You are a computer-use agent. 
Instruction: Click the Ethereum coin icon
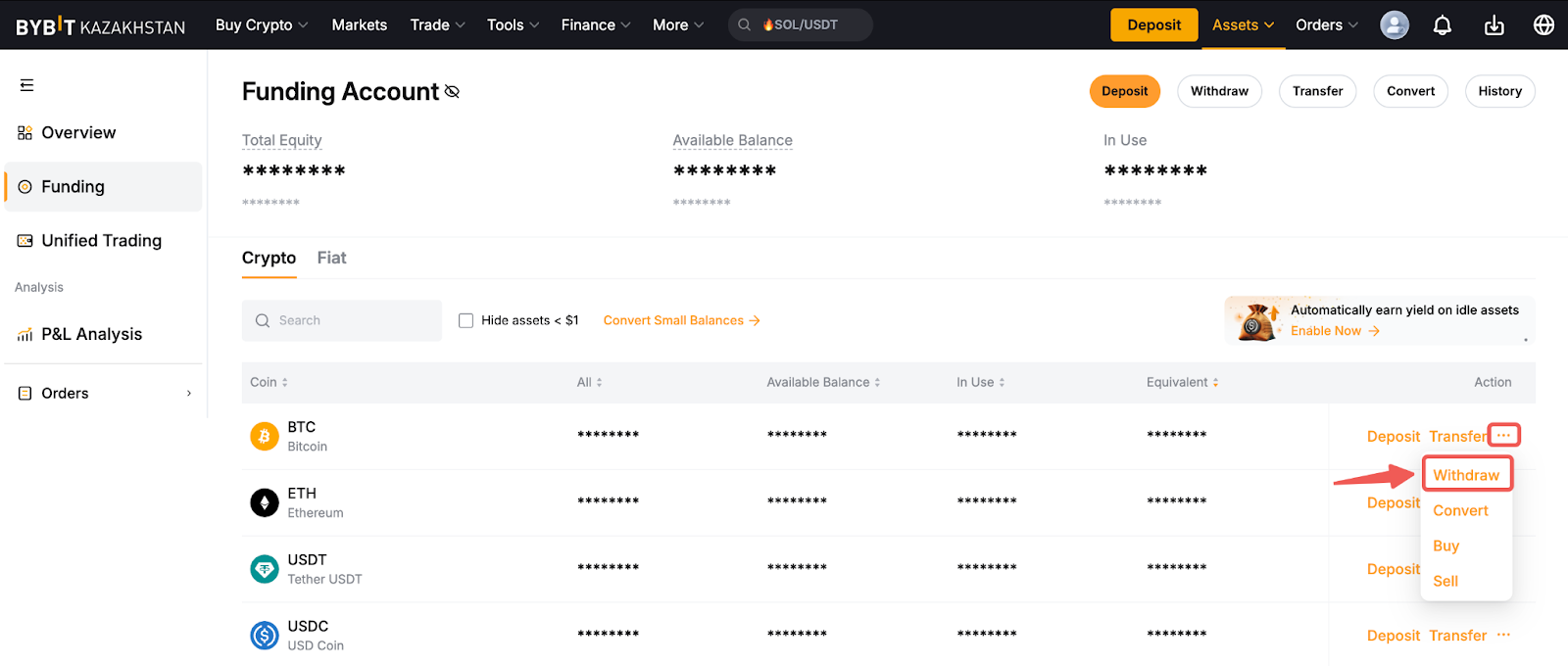[265, 502]
